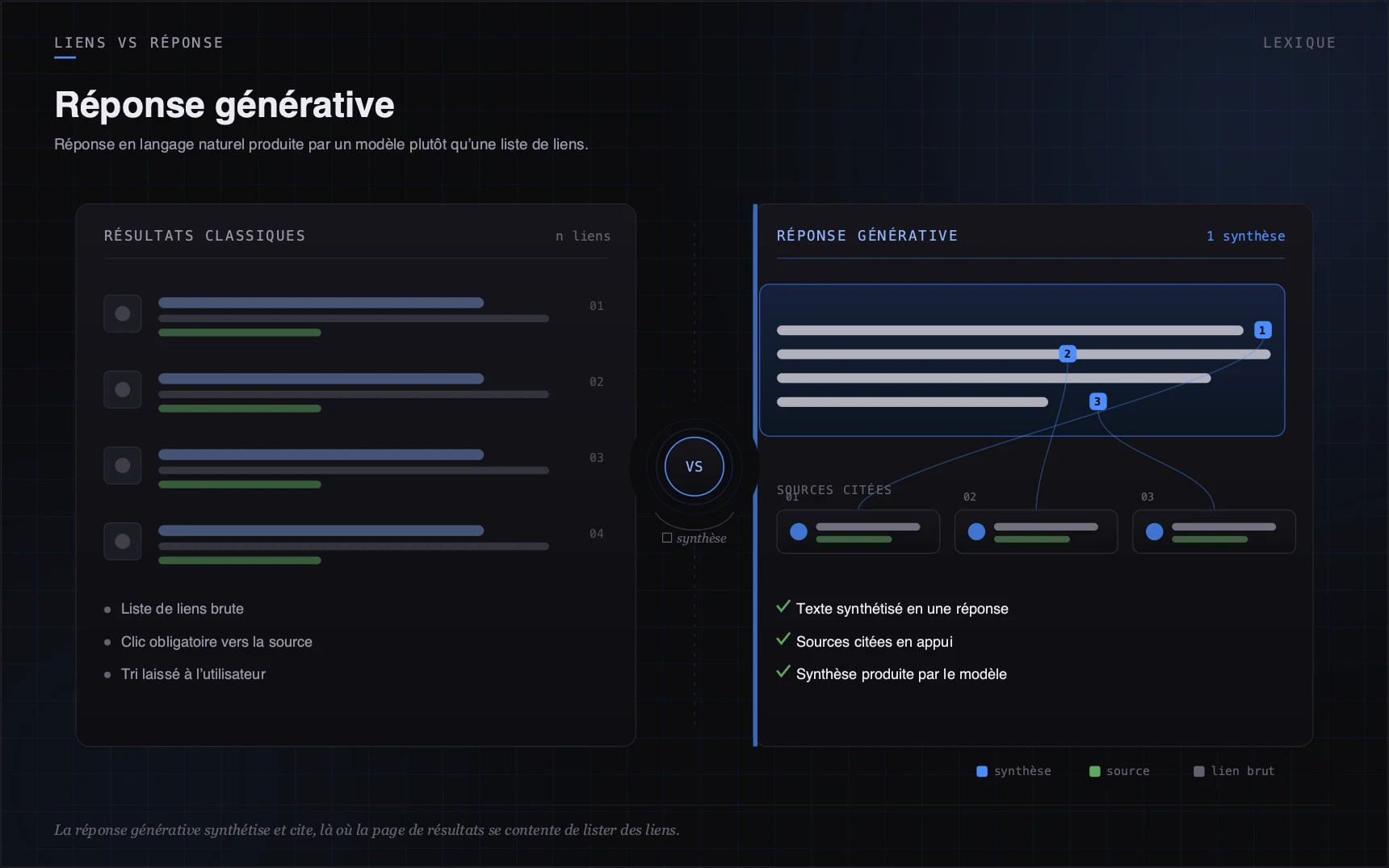Image resolution: width=1389 pixels, height=868 pixels.
Task: Click favicon of classic result 04
Action: (x=123, y=541)
